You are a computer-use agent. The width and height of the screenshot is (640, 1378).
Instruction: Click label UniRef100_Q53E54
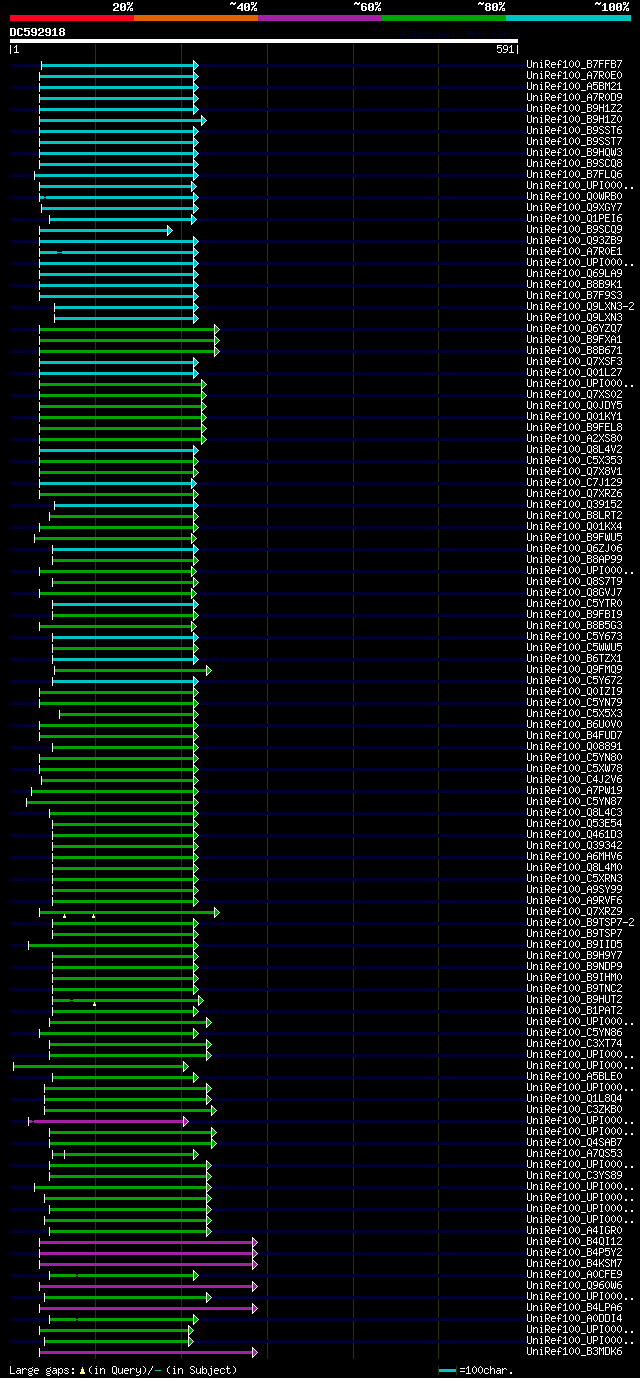coord(574,823)
